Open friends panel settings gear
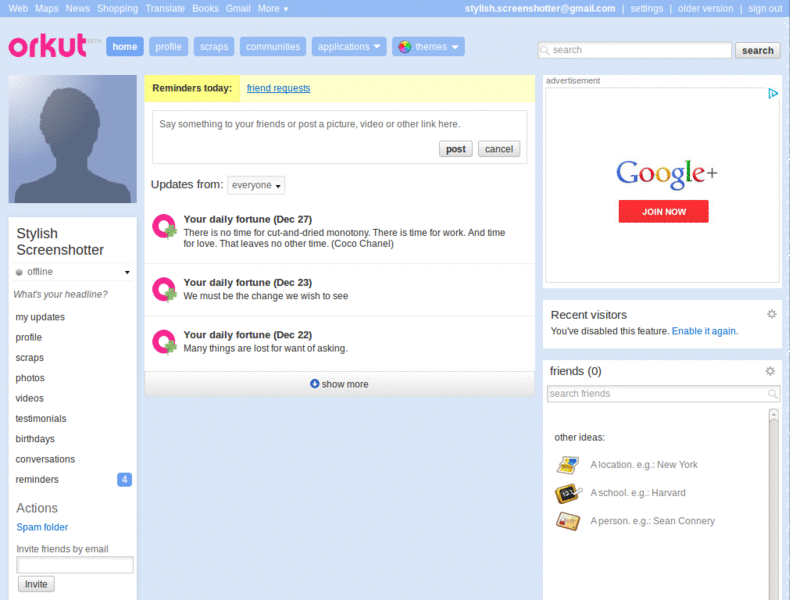 pyautogui.click(x=770, y=371)
